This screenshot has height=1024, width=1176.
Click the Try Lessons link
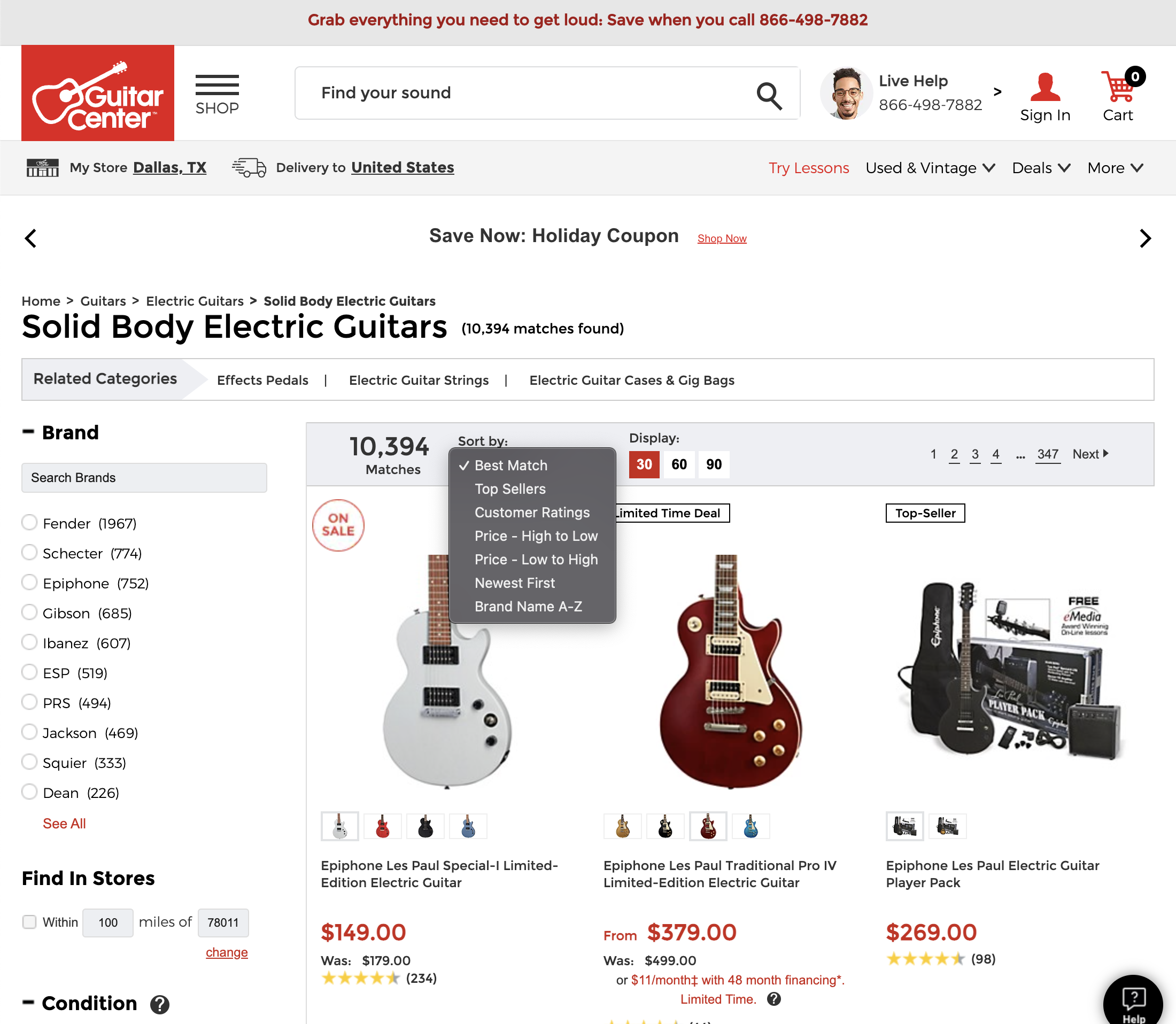808,168
